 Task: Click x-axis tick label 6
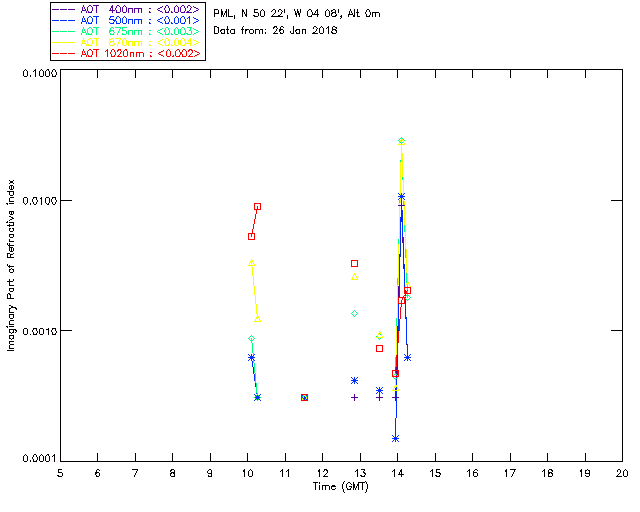pyautogui.click(x=98, y=473)
